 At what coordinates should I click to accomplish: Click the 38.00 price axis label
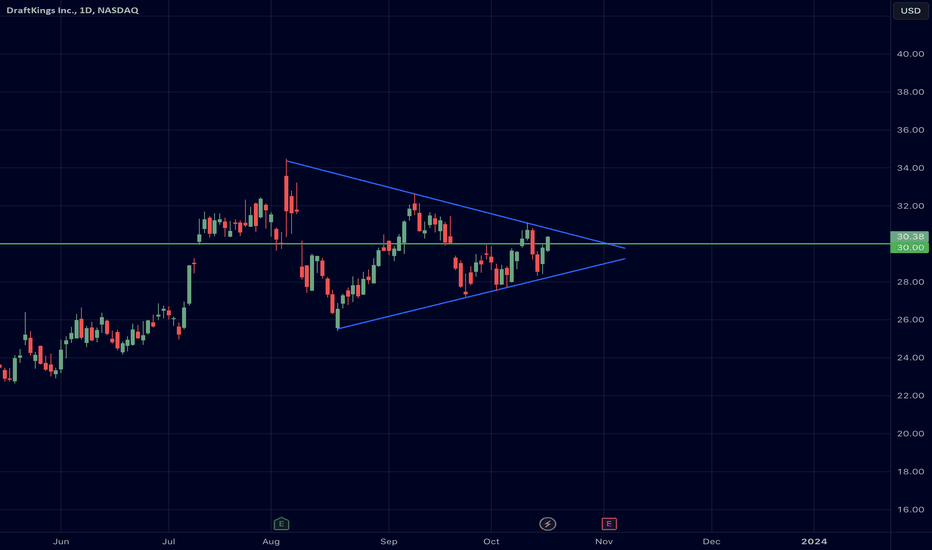pyautogui.click(x=910, y=92)
